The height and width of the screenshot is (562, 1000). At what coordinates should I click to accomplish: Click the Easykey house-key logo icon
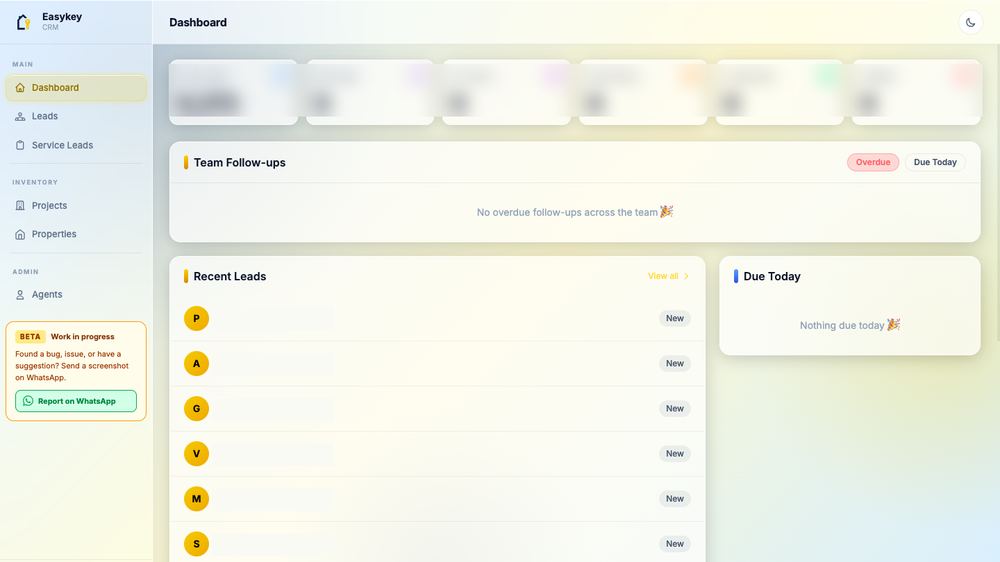point(24,22)
